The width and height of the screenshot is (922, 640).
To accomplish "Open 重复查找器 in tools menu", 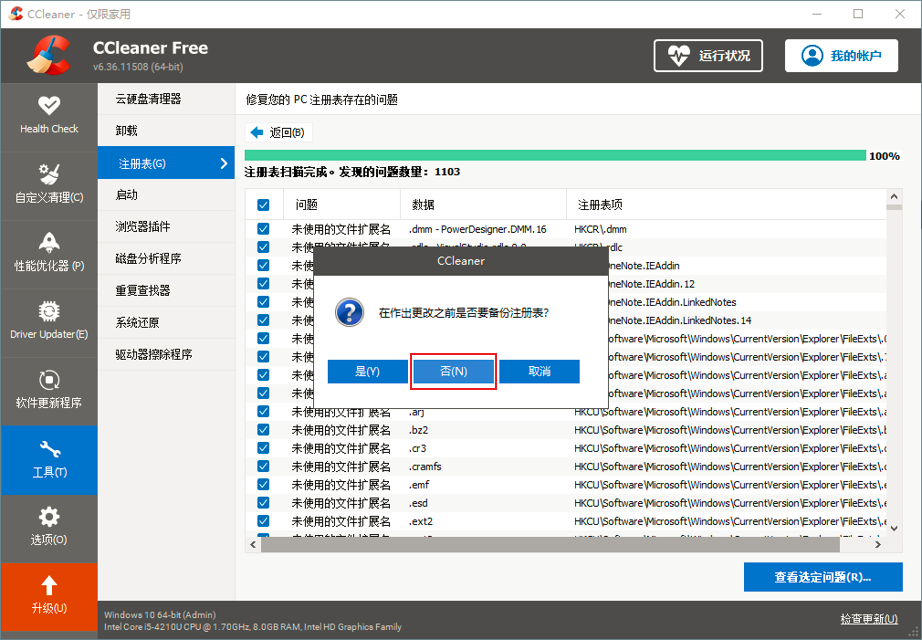I will click(x=166, y=291).
